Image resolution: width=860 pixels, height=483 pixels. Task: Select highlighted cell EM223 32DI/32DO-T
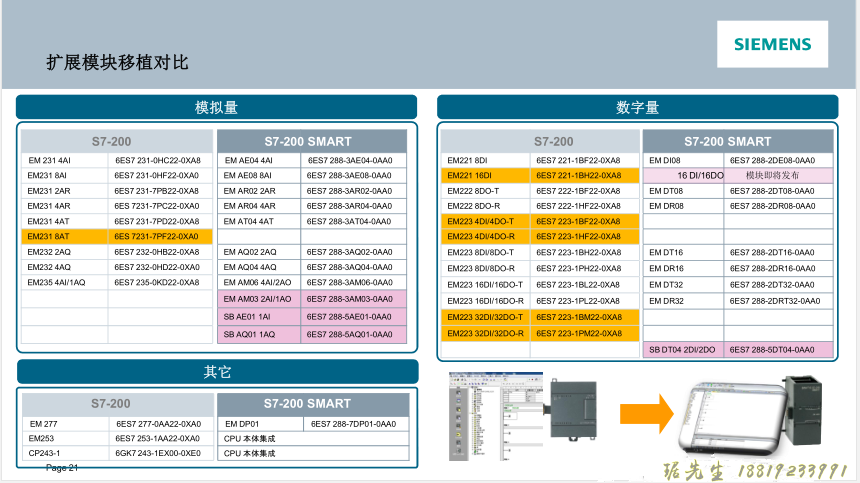[x=485, y=317]
